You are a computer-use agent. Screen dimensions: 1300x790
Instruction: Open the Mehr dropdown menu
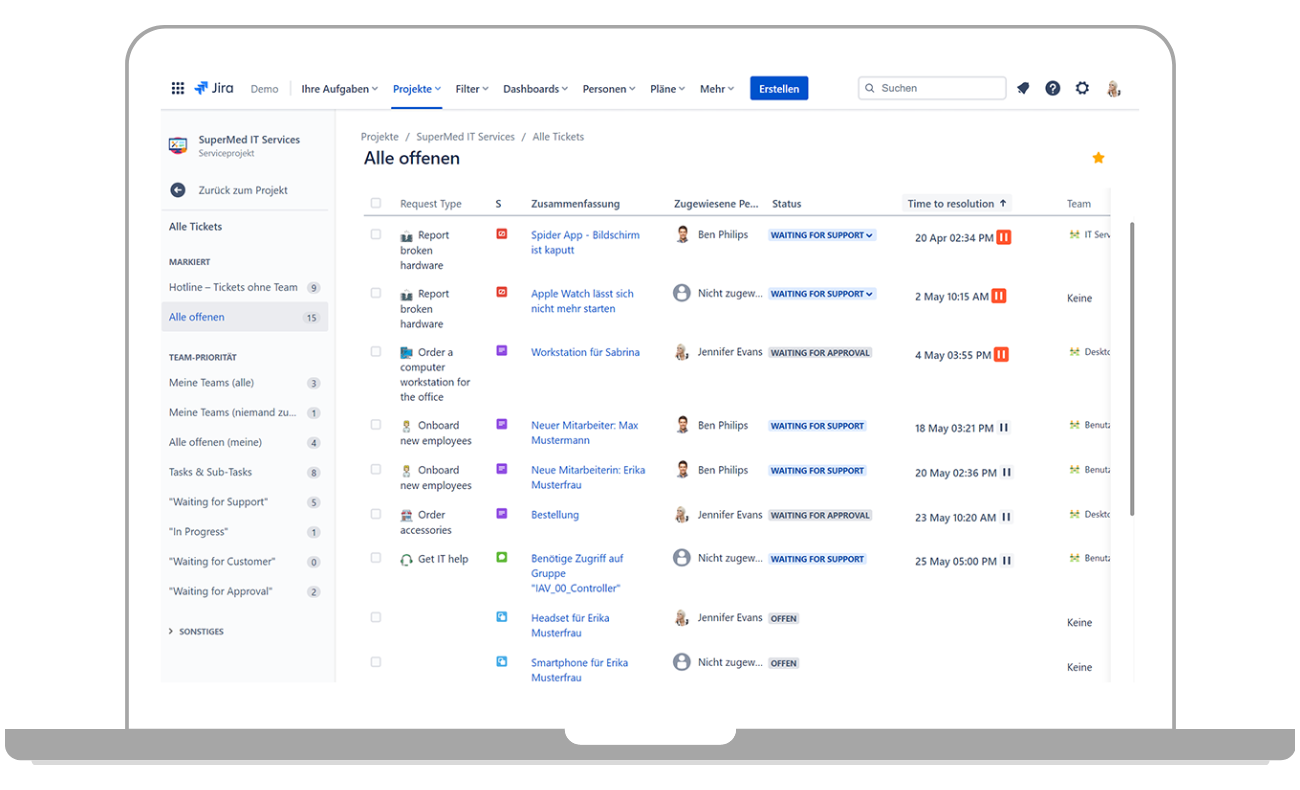(x=717, y=89)
